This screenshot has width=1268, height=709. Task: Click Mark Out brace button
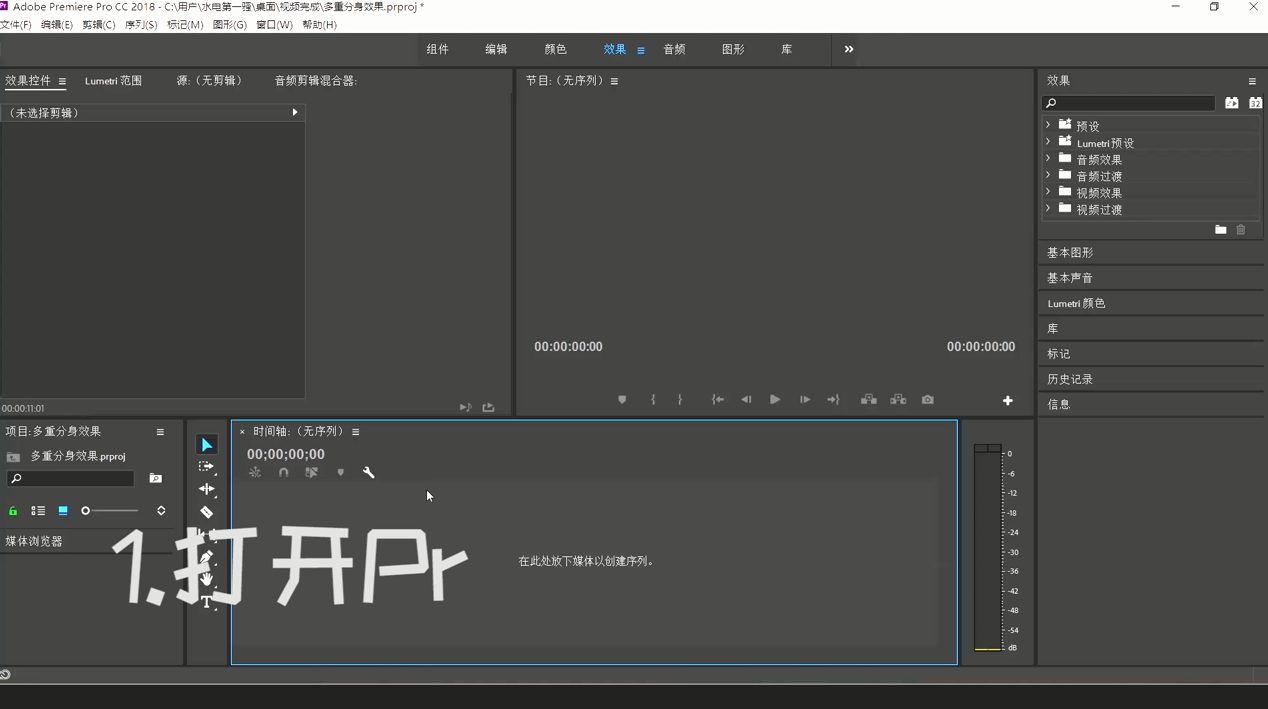click(x=680, y=400)
